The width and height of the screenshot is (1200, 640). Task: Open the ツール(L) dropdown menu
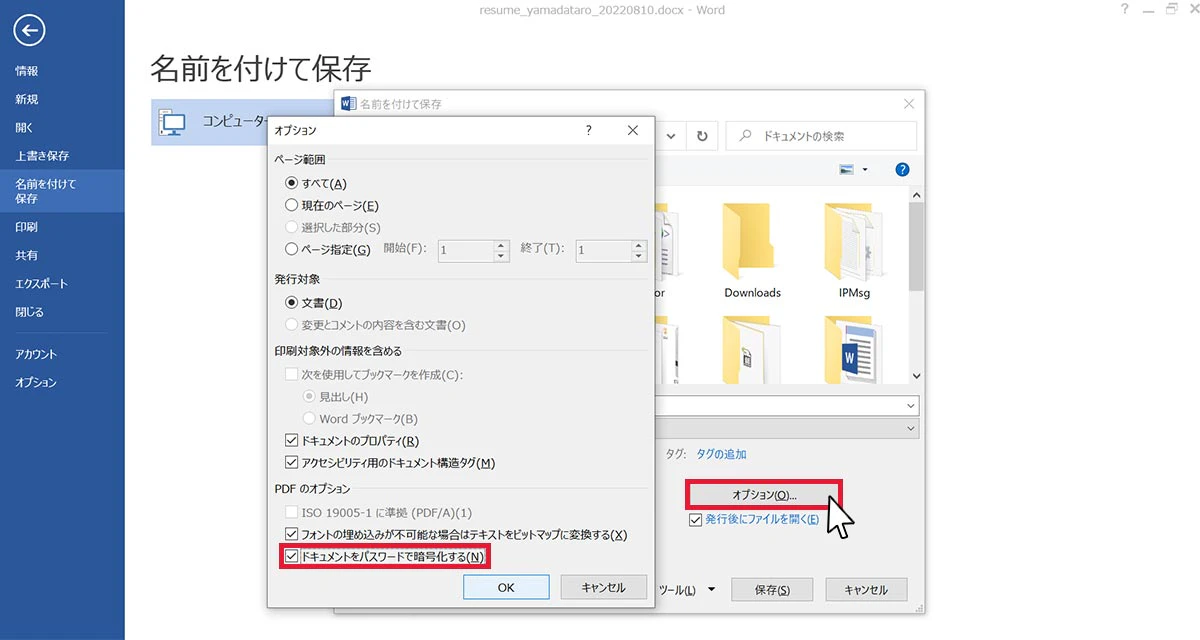(x=687, y=590)
